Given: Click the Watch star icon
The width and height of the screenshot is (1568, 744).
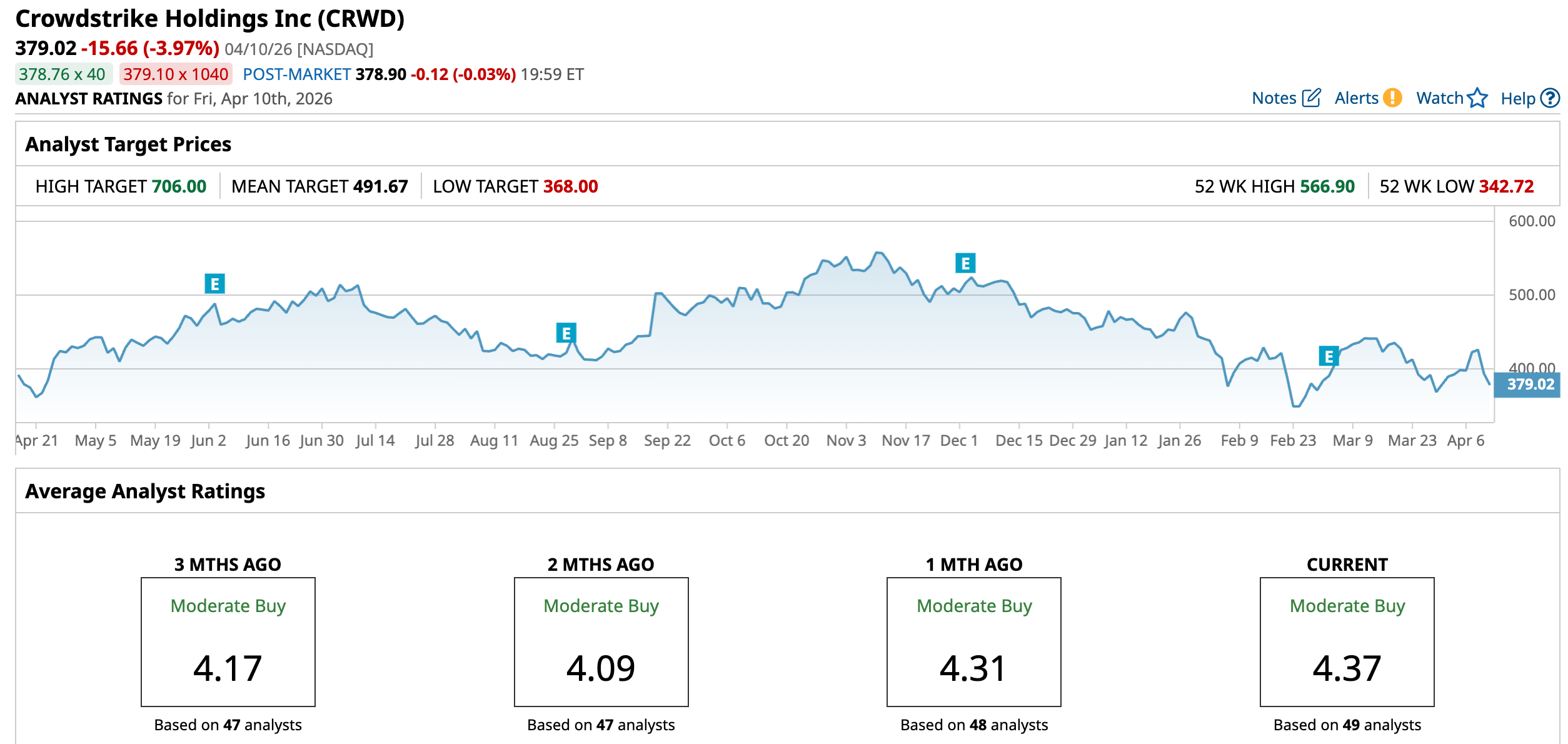Looking at the screenshot, I should tap(1478, 98).
